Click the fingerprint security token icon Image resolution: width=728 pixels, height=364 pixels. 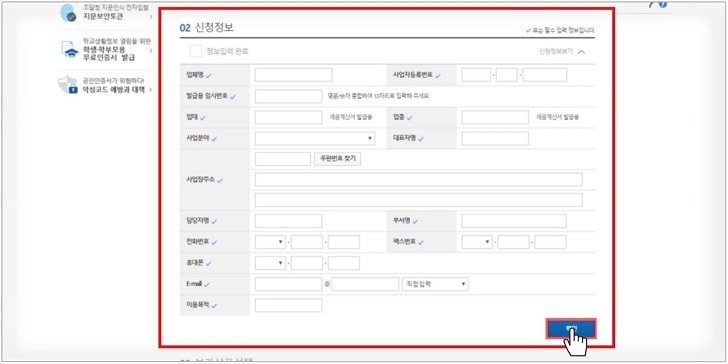(x=68, y=13)
